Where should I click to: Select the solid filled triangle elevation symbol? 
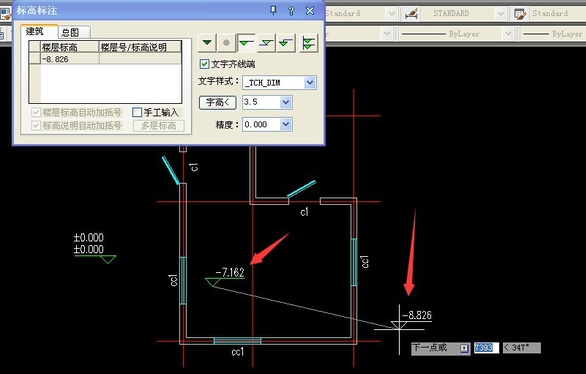coord(207,43)
